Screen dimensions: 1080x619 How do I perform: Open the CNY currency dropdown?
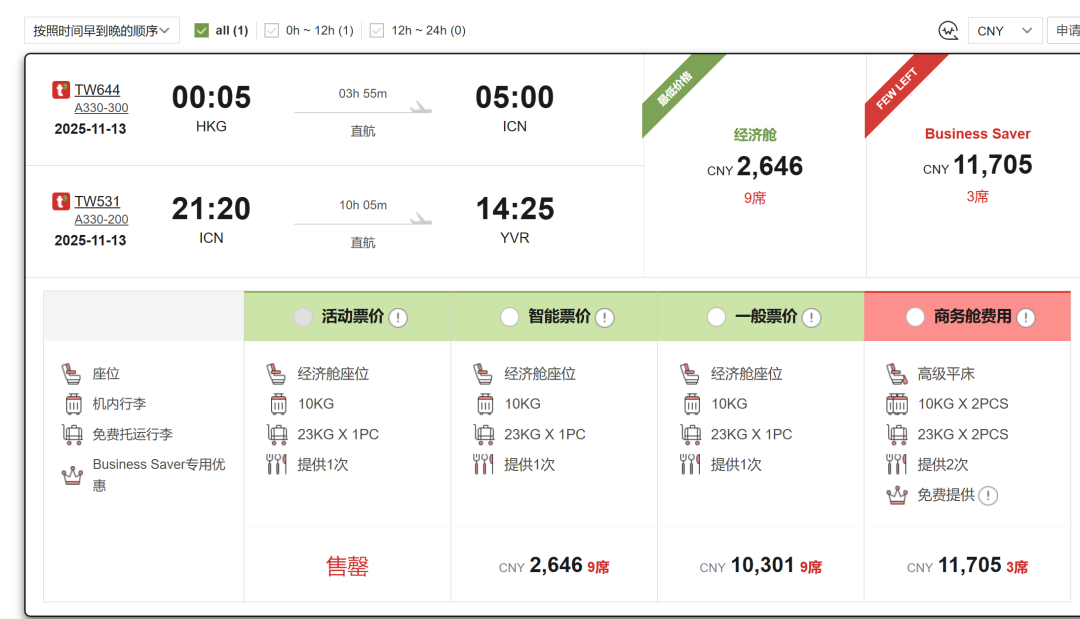coord(1004,31)
